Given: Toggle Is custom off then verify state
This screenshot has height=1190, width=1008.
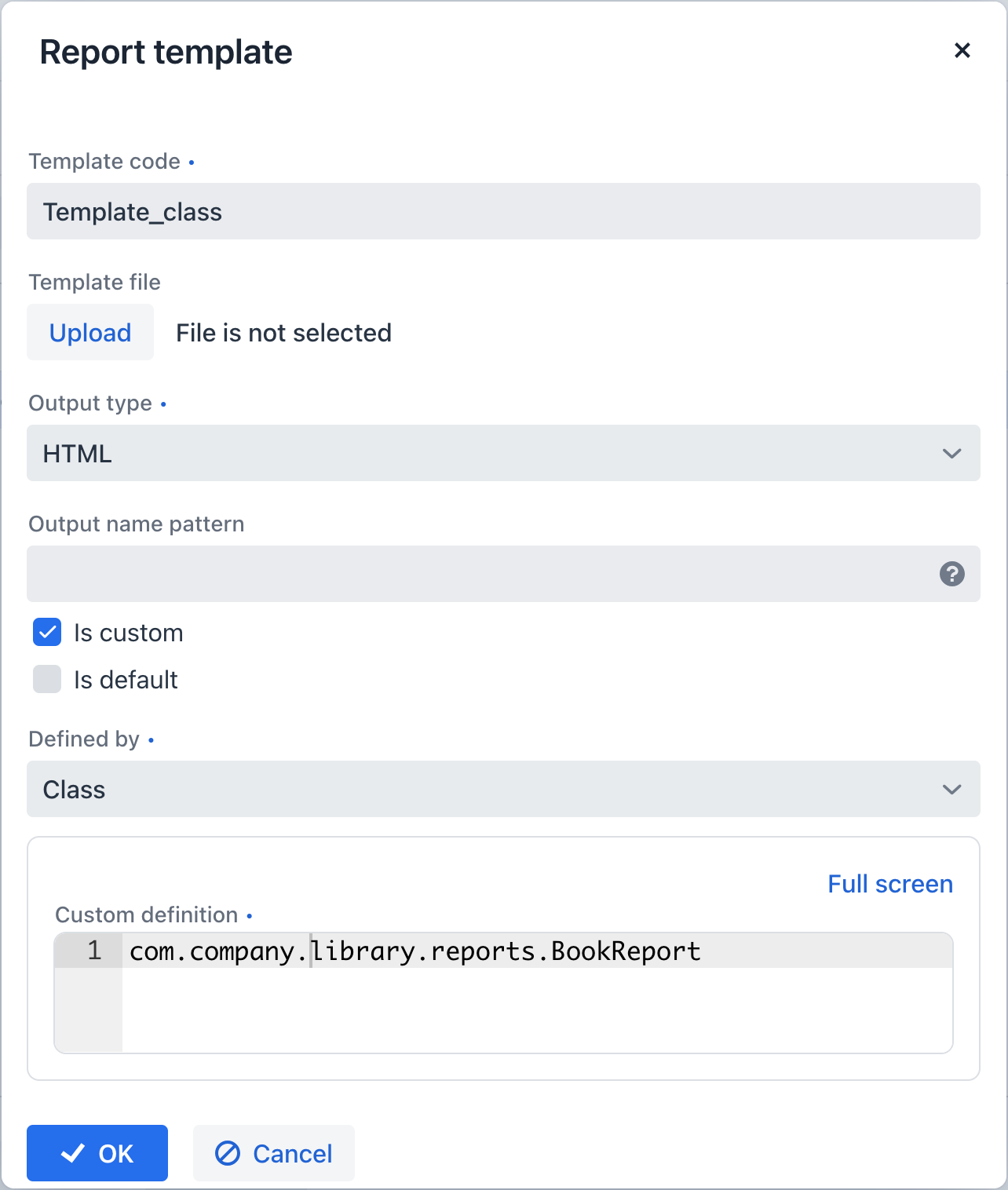Looking at the screenshot, I should pos(46,633).
